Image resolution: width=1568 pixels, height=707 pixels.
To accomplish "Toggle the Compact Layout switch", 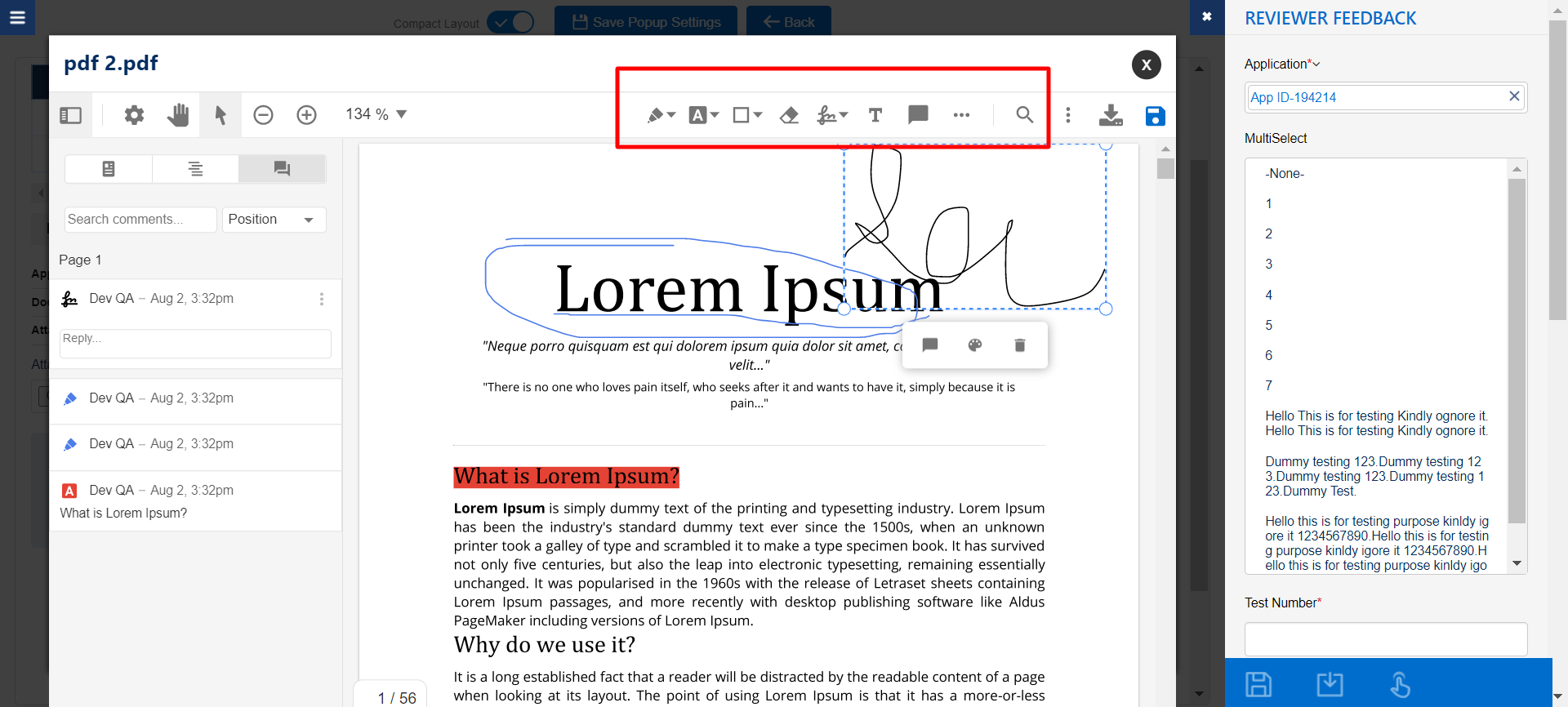I will pyautogui.click(x=510, y=22).
